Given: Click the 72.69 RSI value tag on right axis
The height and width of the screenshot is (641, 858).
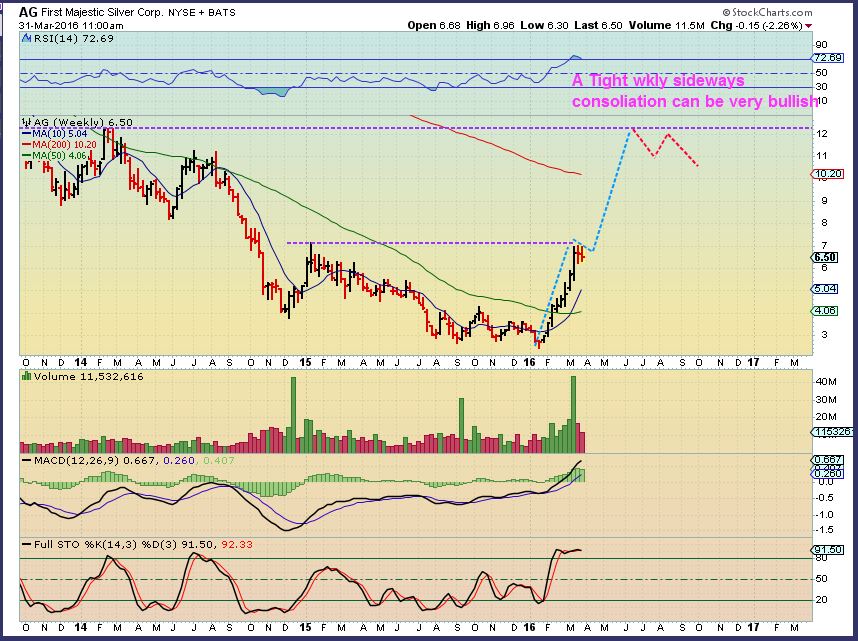Looking at the screenshot, I should pyautogui.click(x=828, y=58).
